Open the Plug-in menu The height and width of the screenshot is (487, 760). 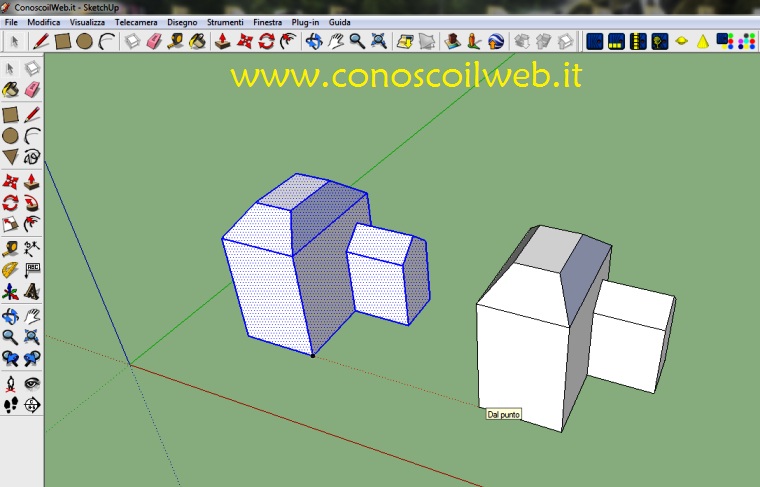click(305, 22)
